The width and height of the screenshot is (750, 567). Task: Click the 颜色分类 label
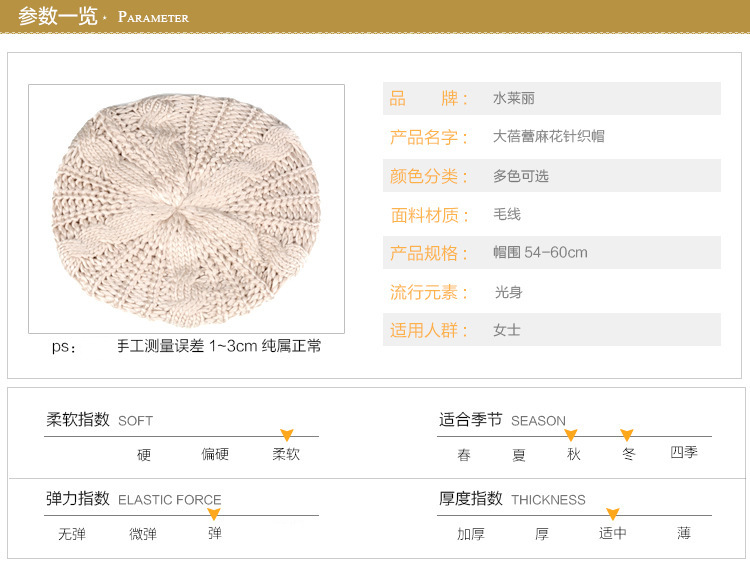429,176
